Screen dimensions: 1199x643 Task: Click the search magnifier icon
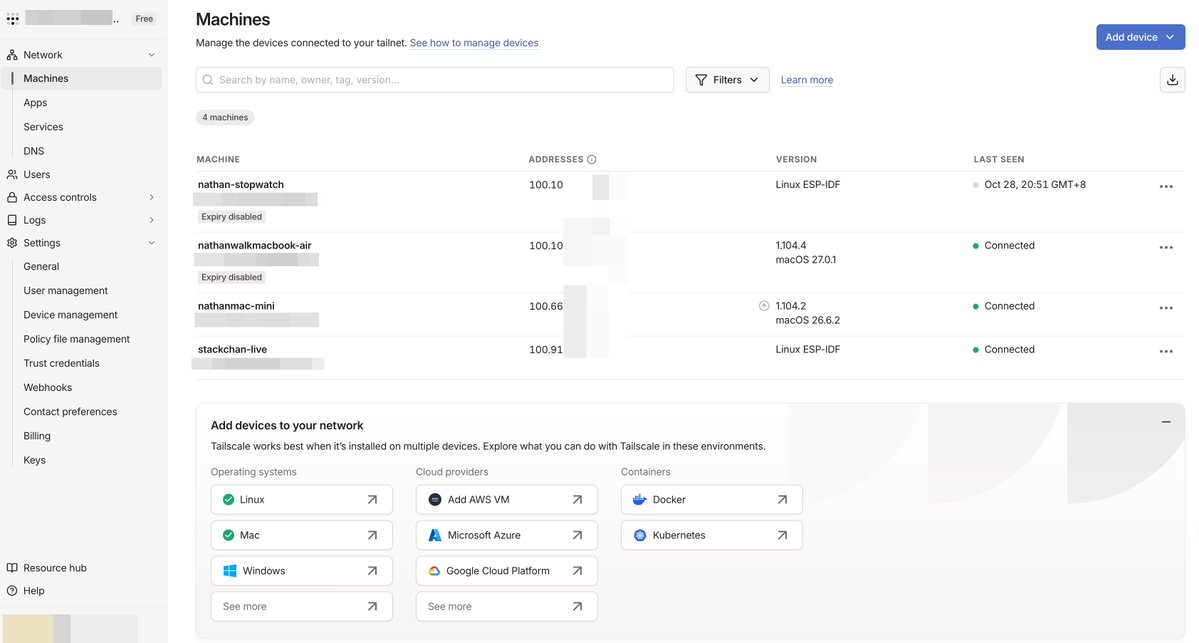click(208, 80)
